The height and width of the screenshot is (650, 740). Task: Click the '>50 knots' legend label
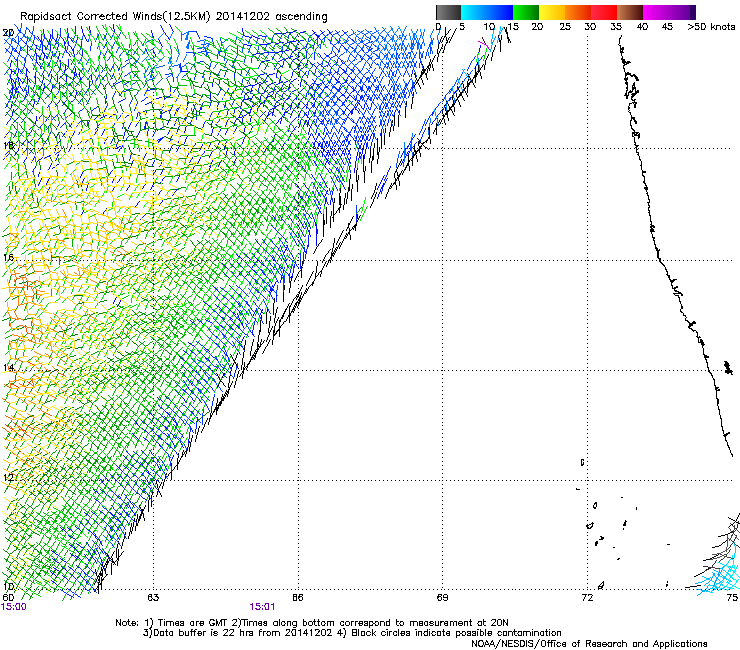pos(711,26)
